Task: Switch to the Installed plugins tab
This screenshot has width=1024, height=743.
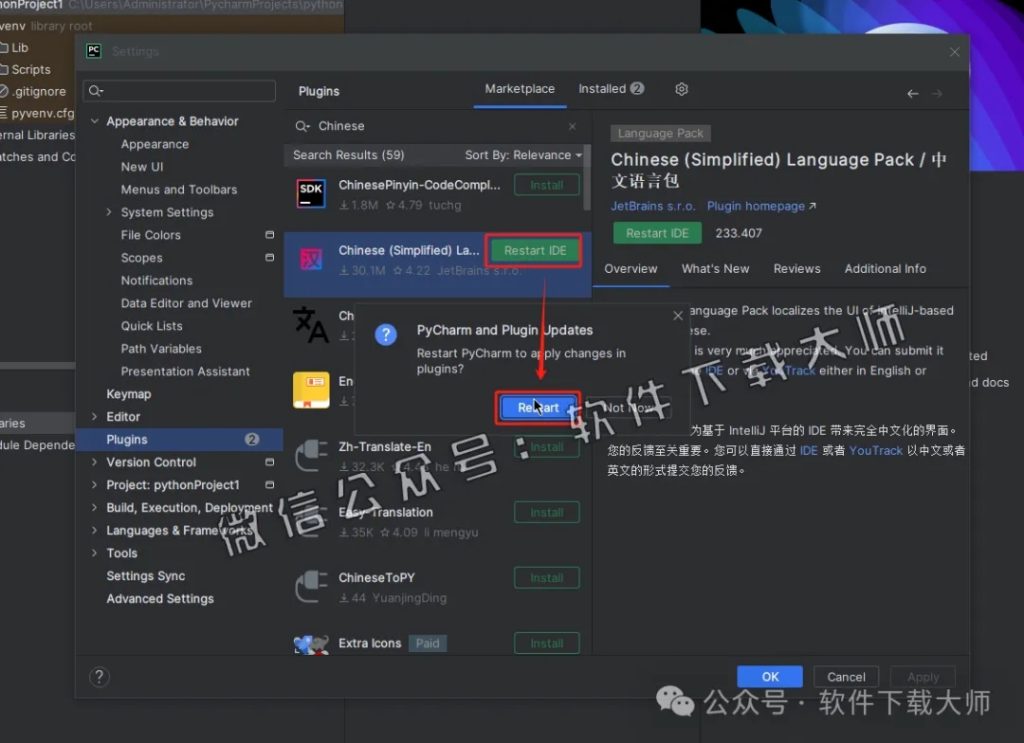Action: point(603,89)
